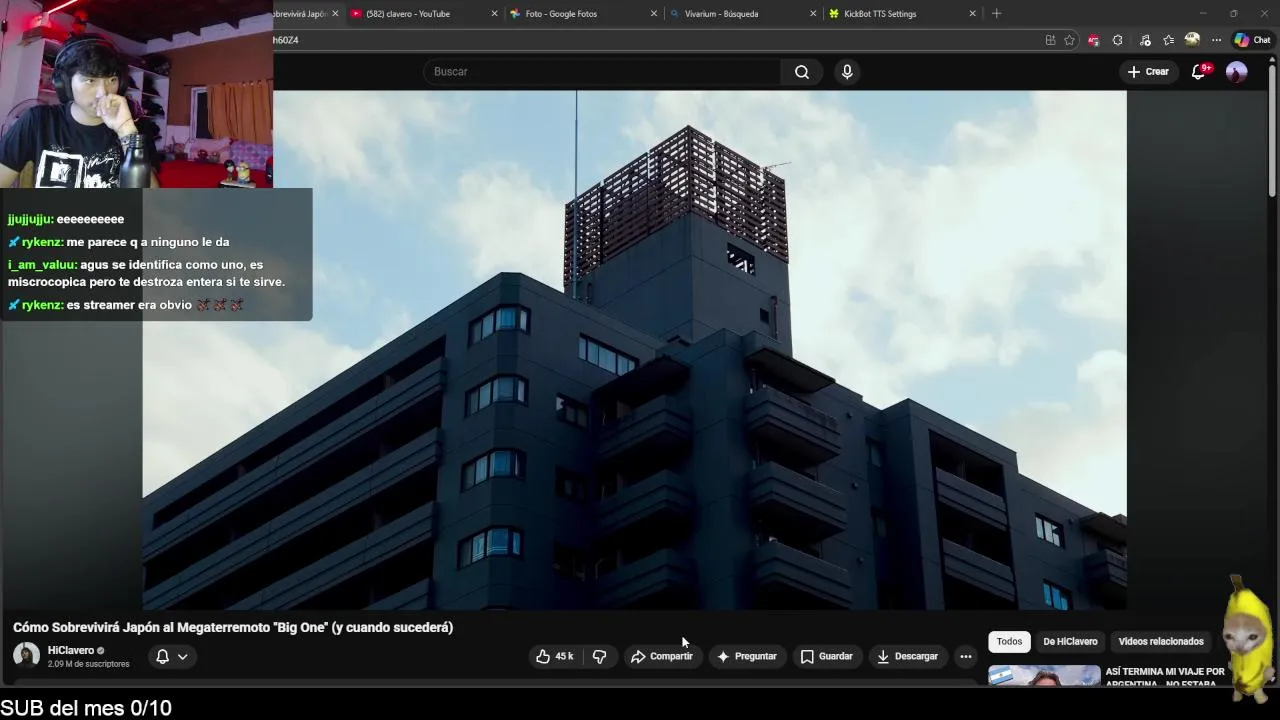Save video with Guardar button

click(x=826, y=657)
